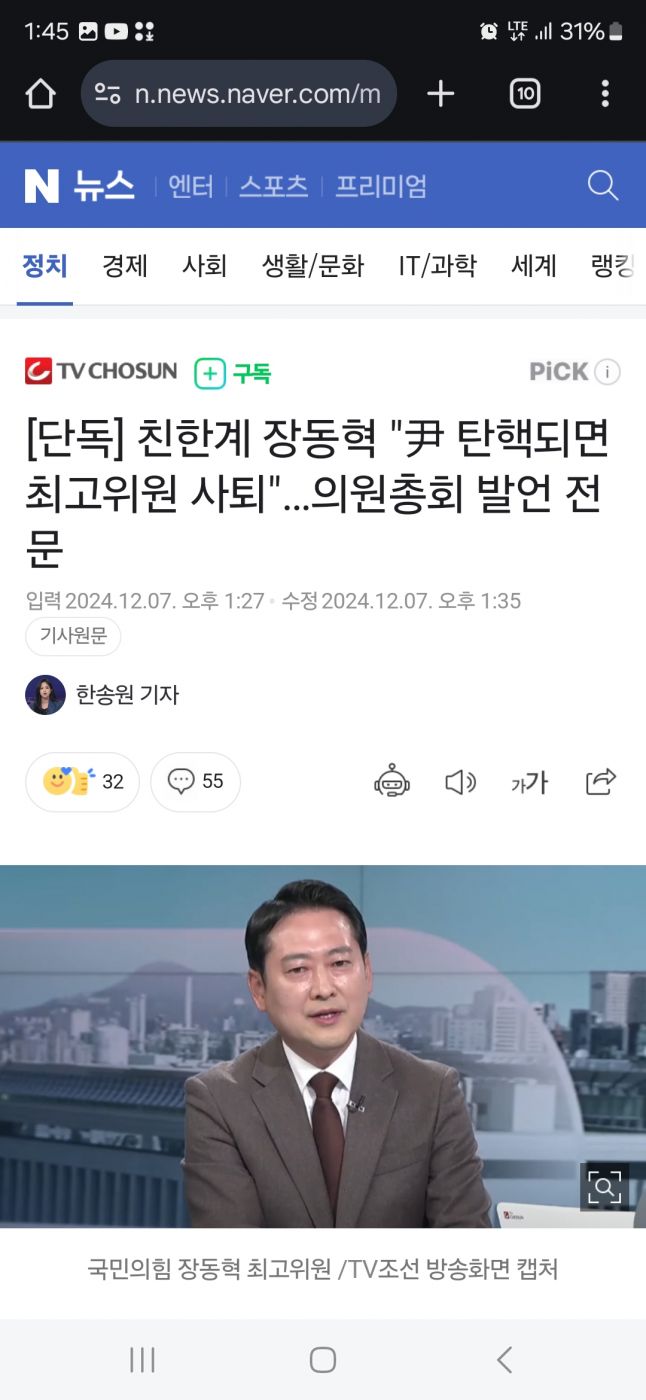Open the 55 comments button
Viewport: 646px width, 1400px height.
(195, 782)
